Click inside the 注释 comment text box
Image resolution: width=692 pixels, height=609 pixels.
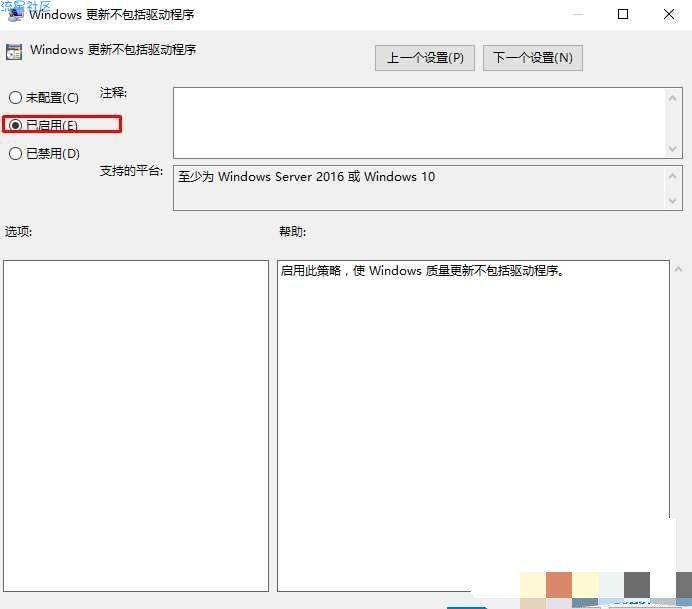point(419,123)
